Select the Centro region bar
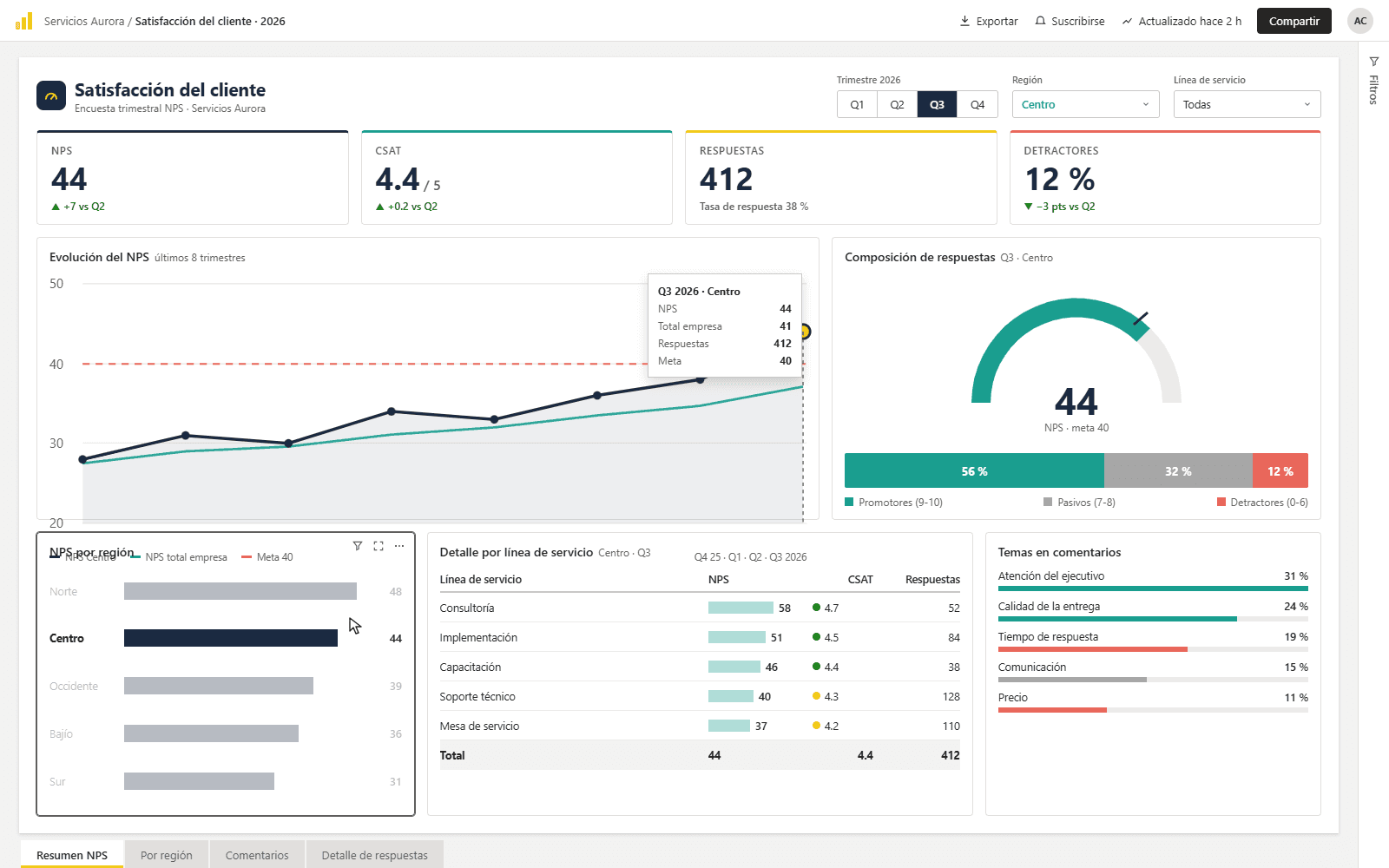This screenshot has height=868, width=1389. pos(231,638)
